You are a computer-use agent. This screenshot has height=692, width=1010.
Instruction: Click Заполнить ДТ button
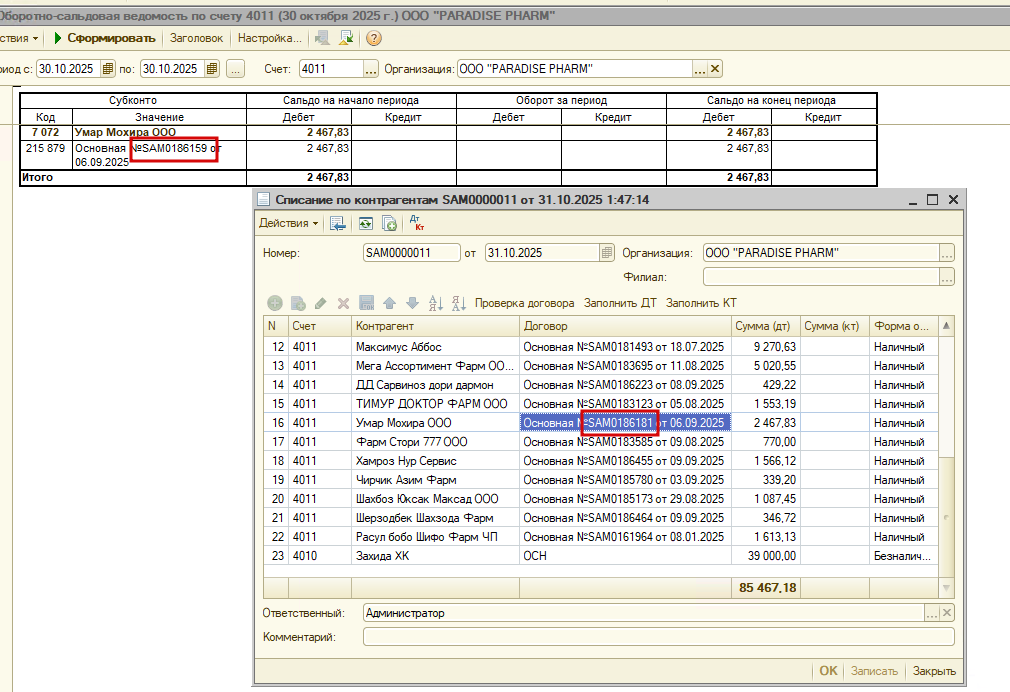click(620, 303)
